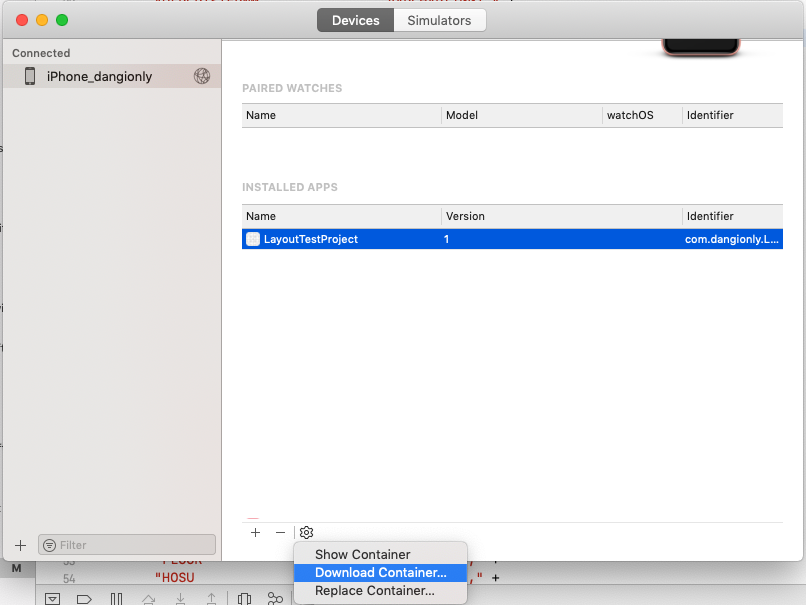Viewport: 806px width, 605px height.
Task: Choose Show Container from the menu
Action: 380,555
